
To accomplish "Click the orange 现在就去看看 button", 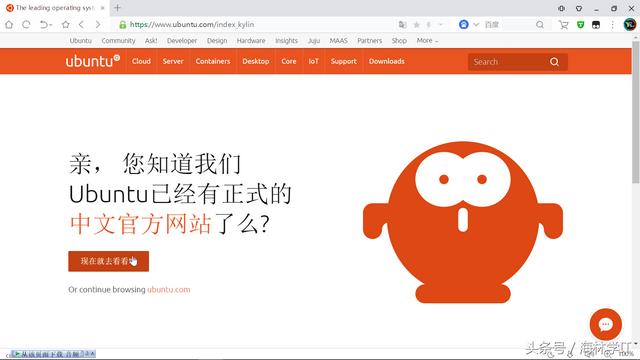I will (109, 261).
